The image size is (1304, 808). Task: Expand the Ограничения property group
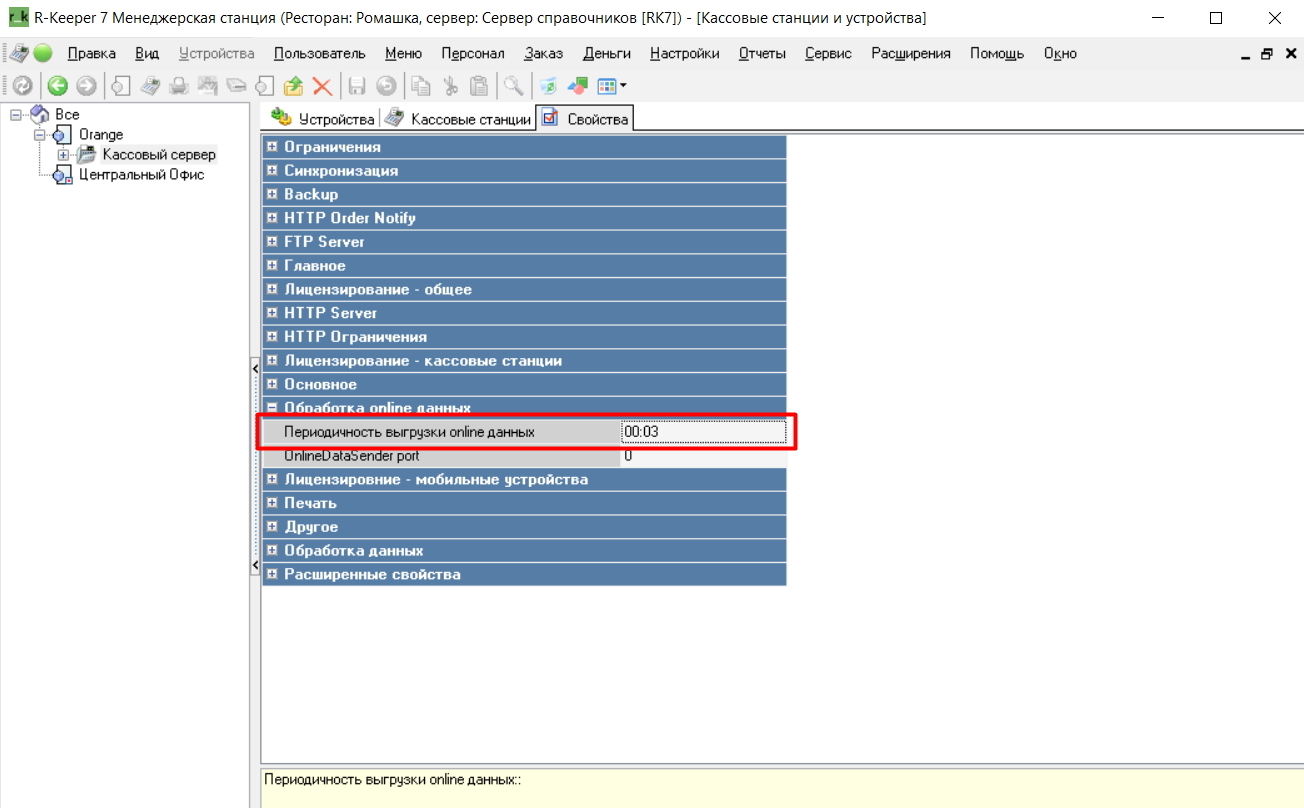[x=272, y=147]
